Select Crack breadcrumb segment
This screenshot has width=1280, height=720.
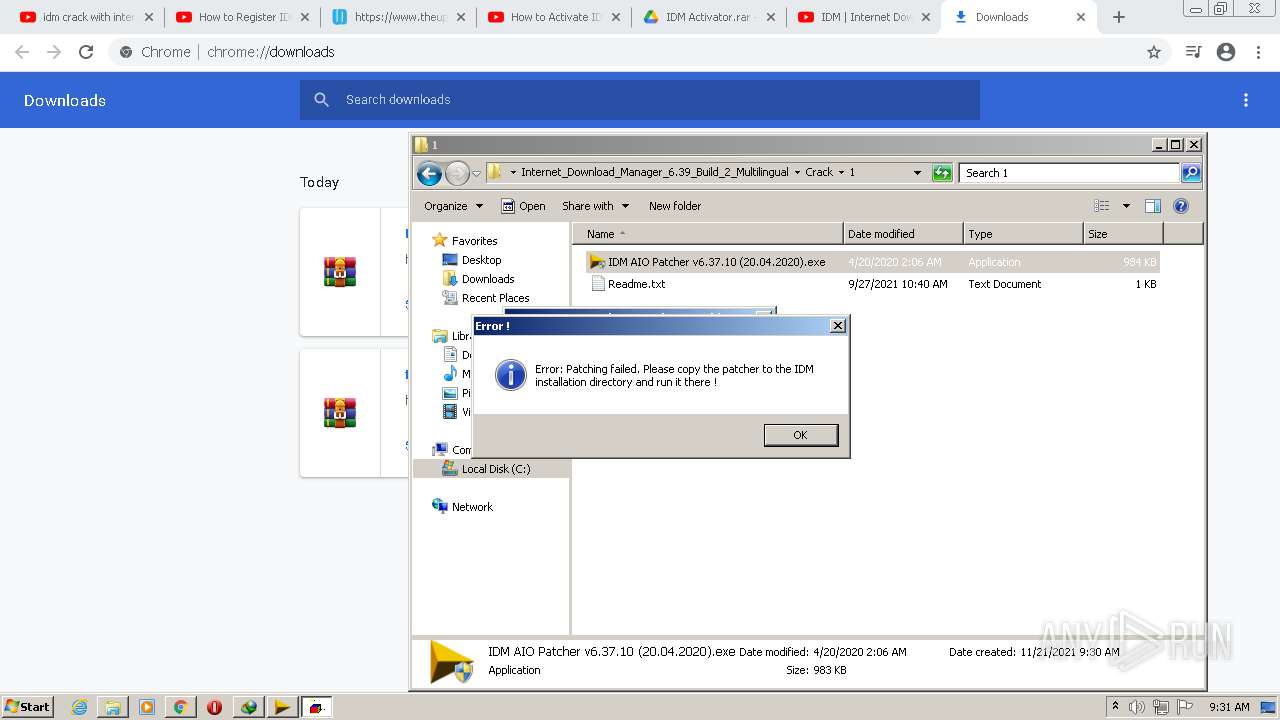819,172
